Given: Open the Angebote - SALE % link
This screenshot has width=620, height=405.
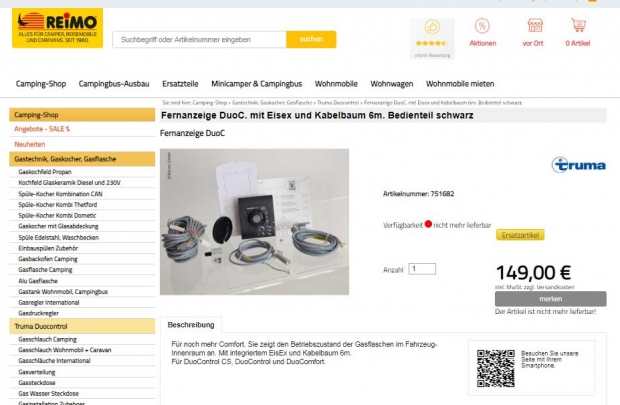Looking at the screenshot, I should pos(42,129).
